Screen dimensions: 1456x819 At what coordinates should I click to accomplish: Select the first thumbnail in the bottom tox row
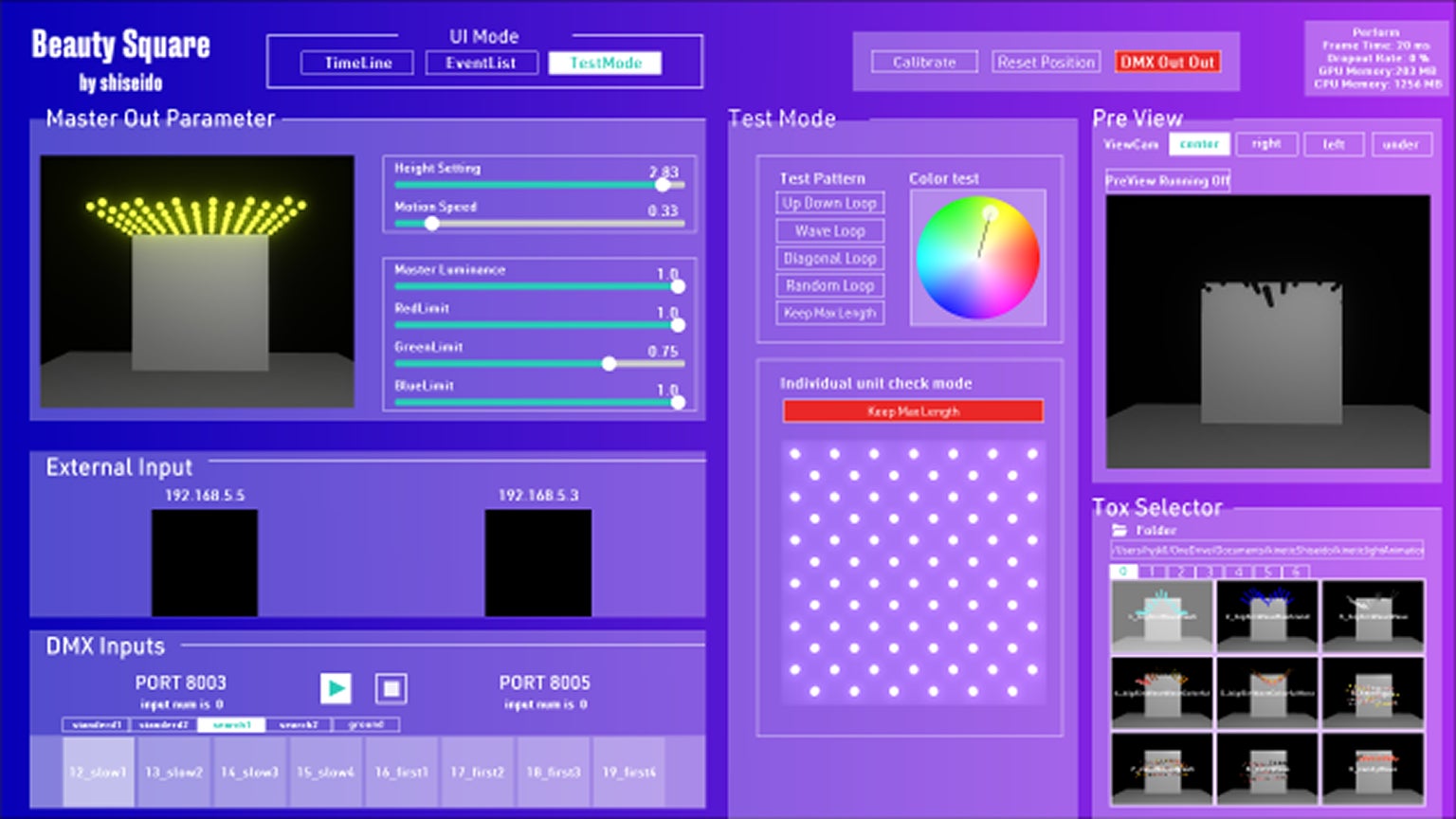1162,769
